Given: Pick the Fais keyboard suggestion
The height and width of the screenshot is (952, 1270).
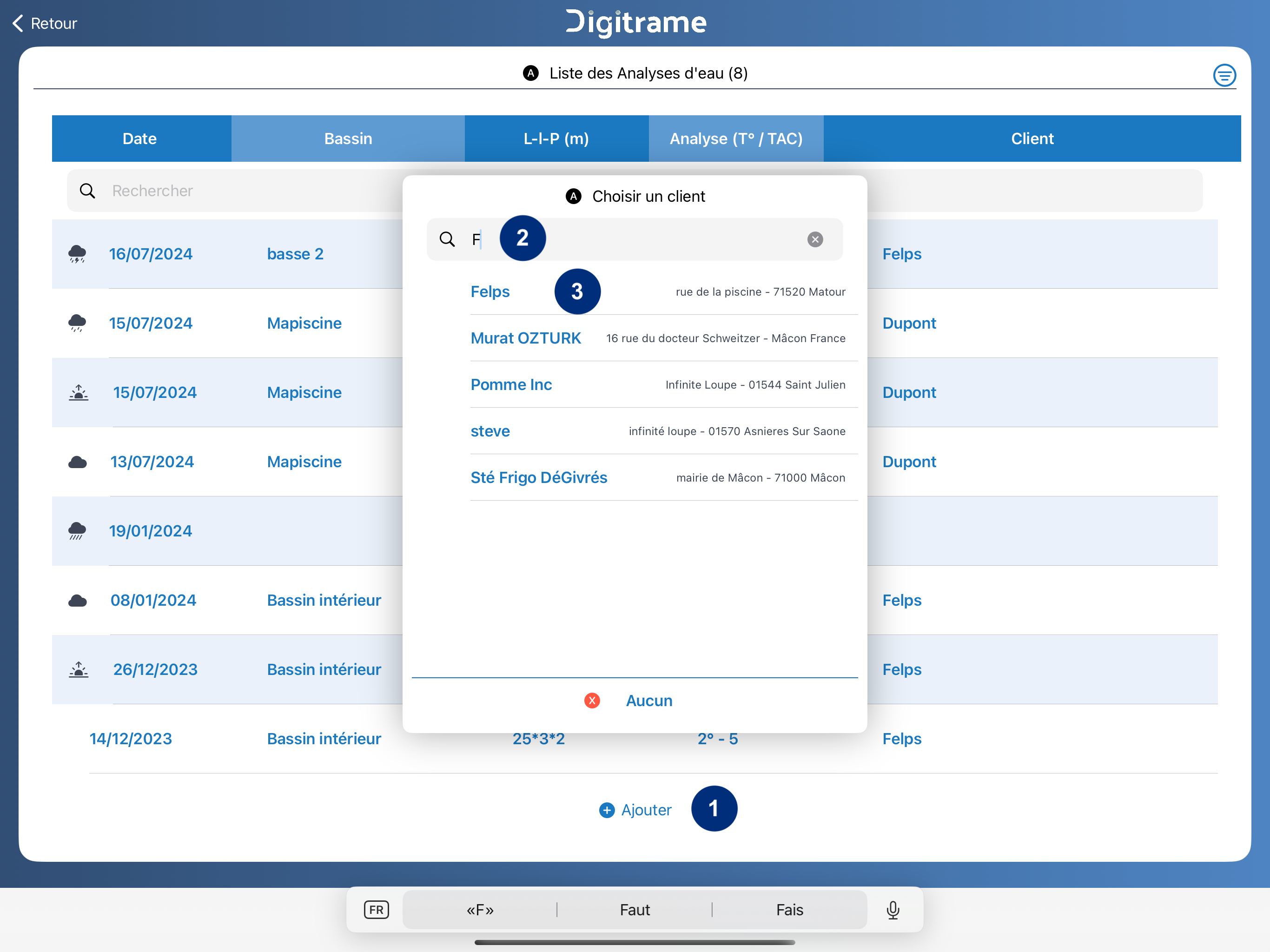Looking at the screenshot, I should click(x=789, y=910).
